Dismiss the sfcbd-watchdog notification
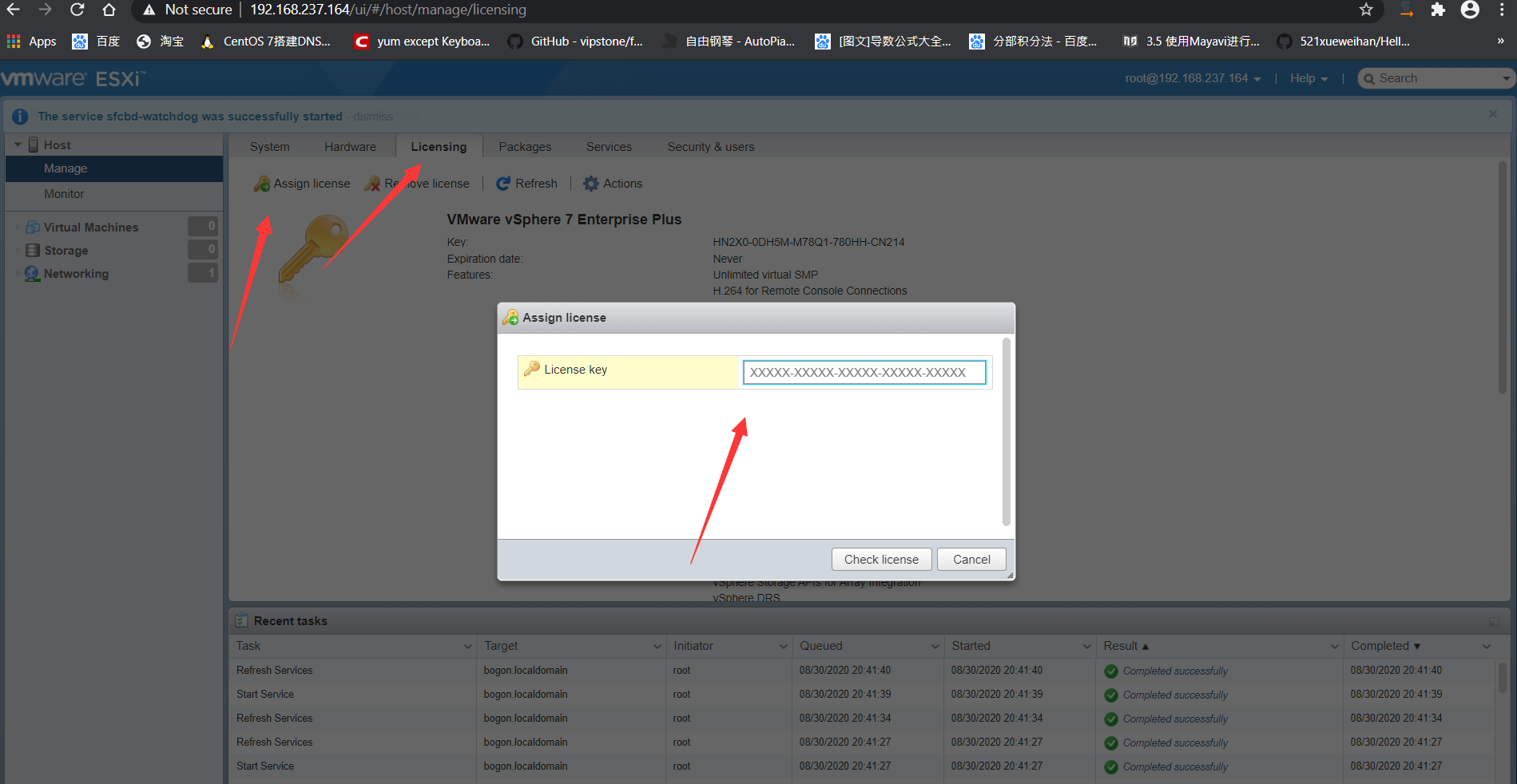This screenshot has width=1517, height=784. pos(373,117)
